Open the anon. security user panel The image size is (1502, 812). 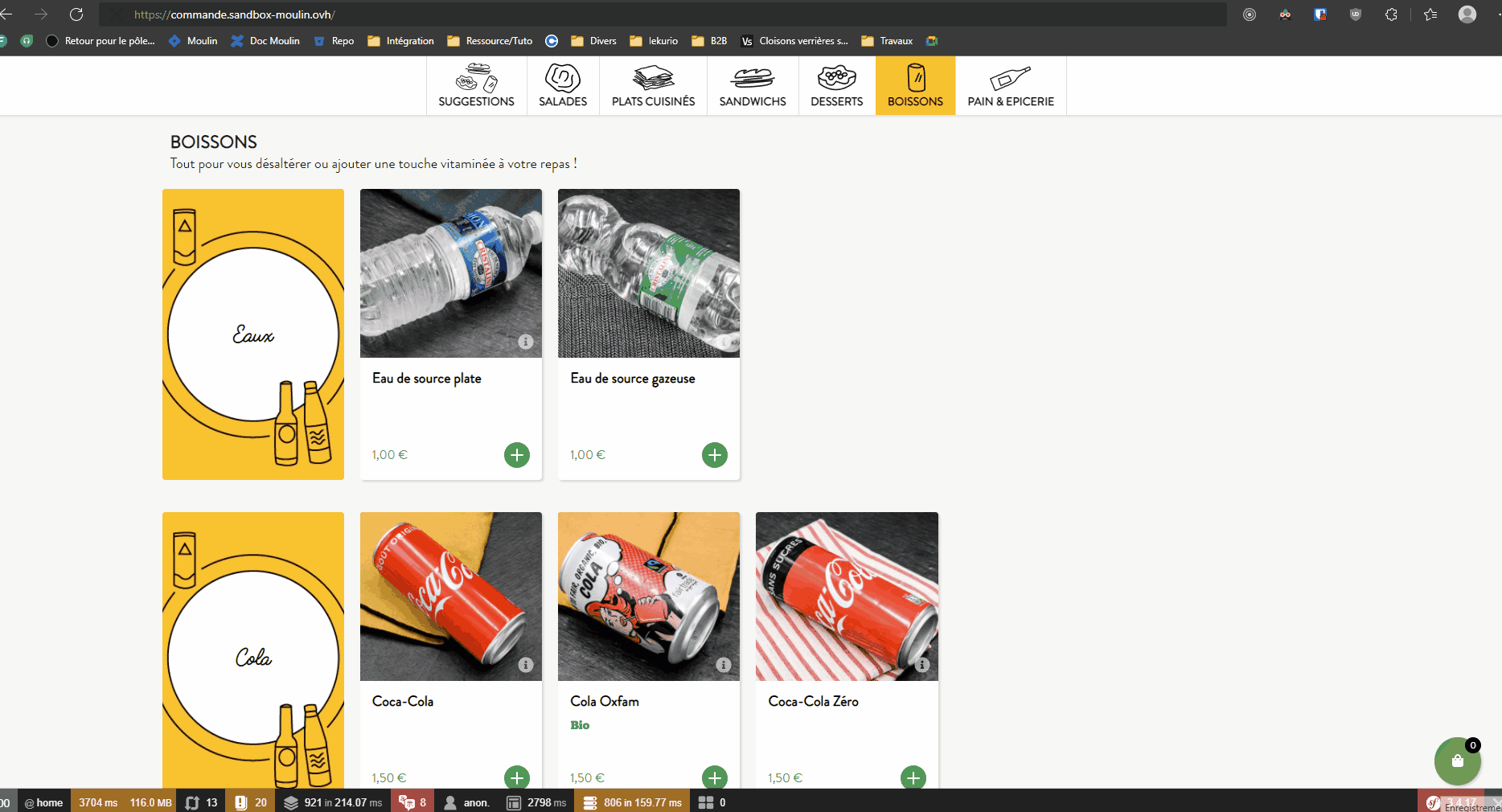(x=466, y=802)
